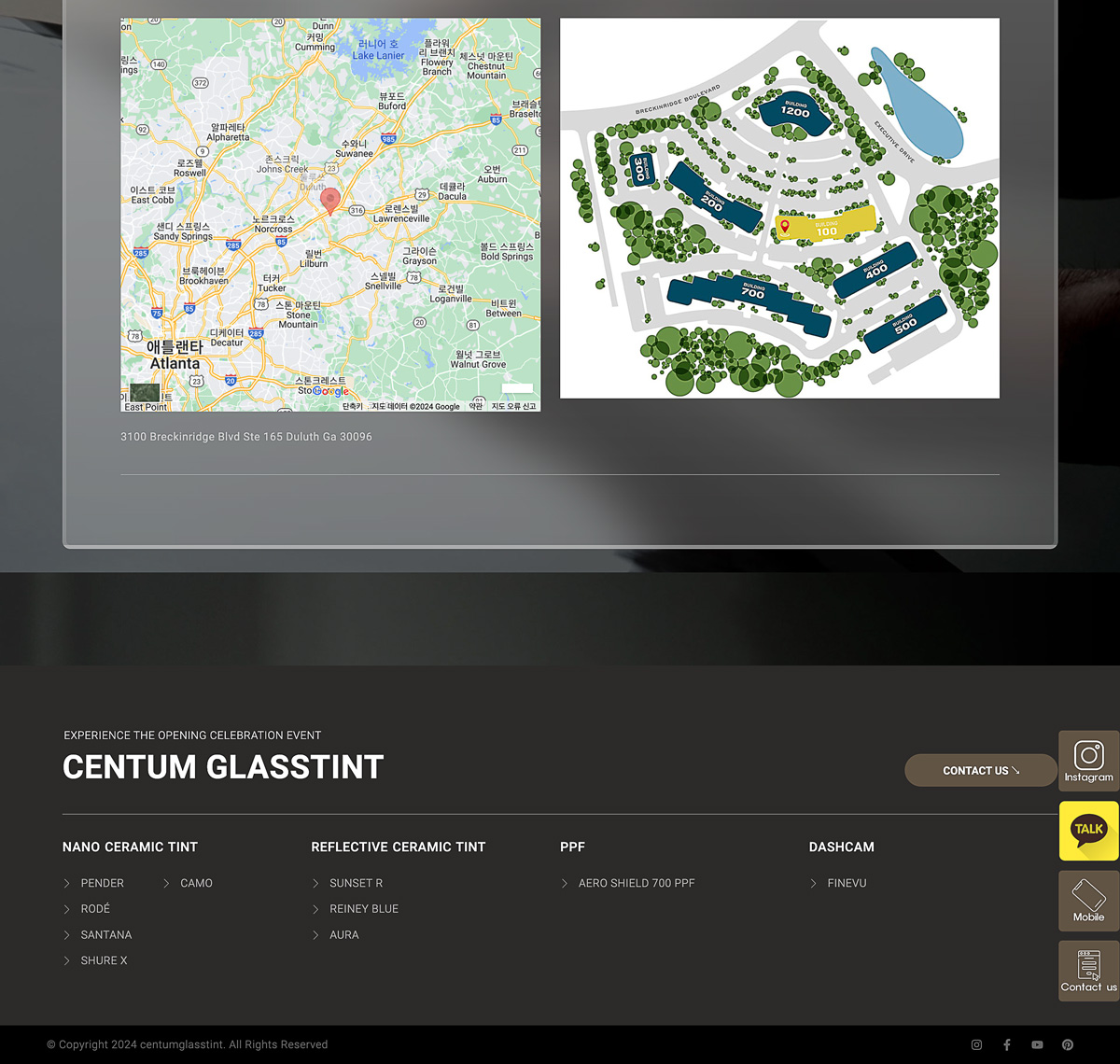This screenshot has height=1064, width=1120.
Task: Select the DASHCAM footer heading
Action: point(842,847)
